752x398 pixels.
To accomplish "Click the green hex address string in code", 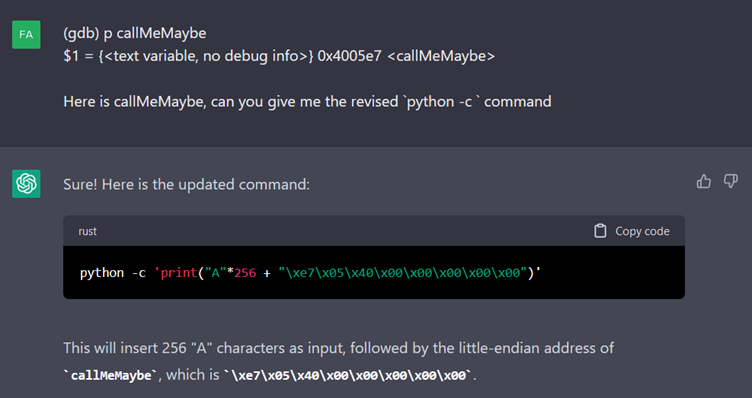I will (402, 273).
